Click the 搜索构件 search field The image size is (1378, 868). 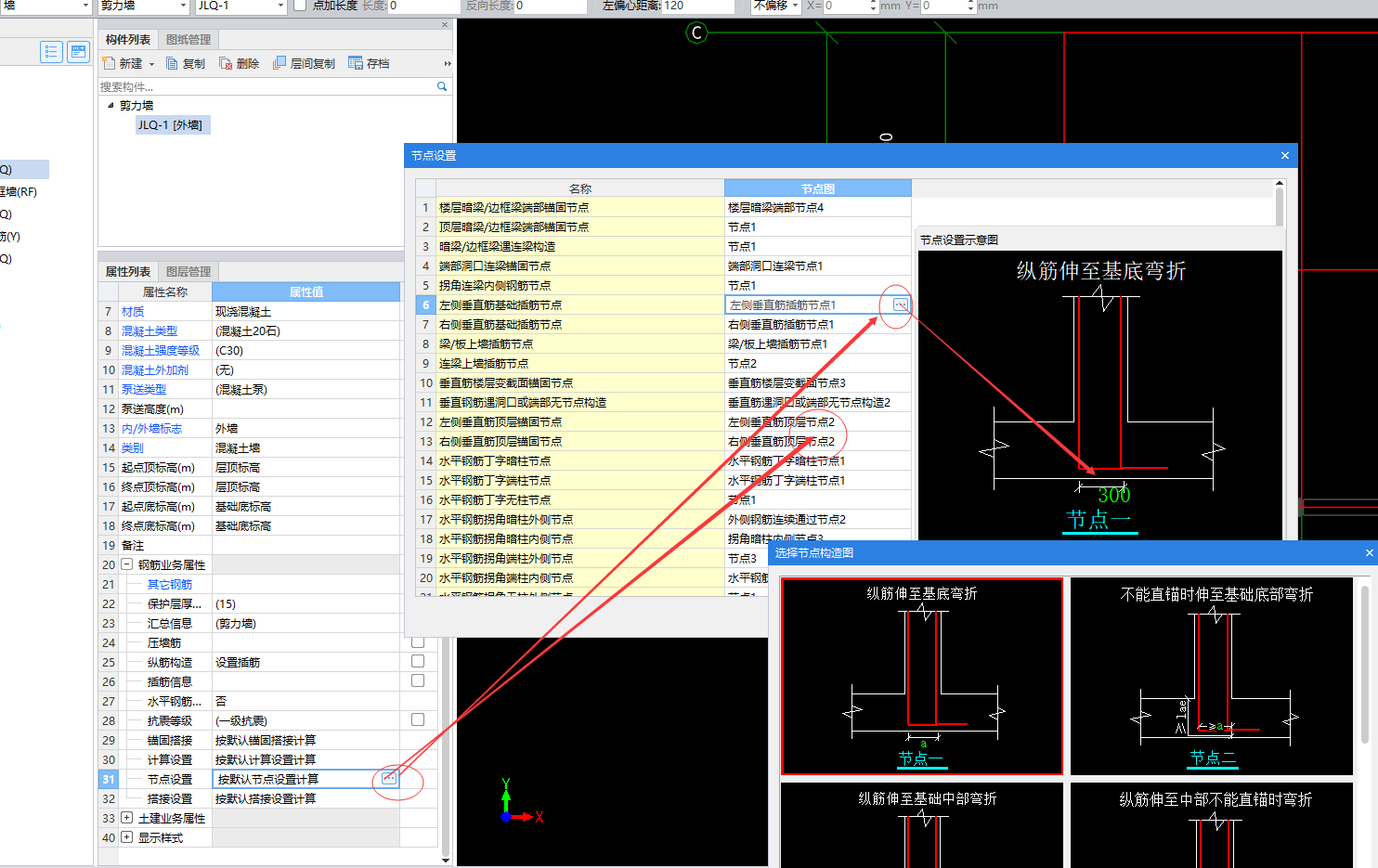click(267, 86)
